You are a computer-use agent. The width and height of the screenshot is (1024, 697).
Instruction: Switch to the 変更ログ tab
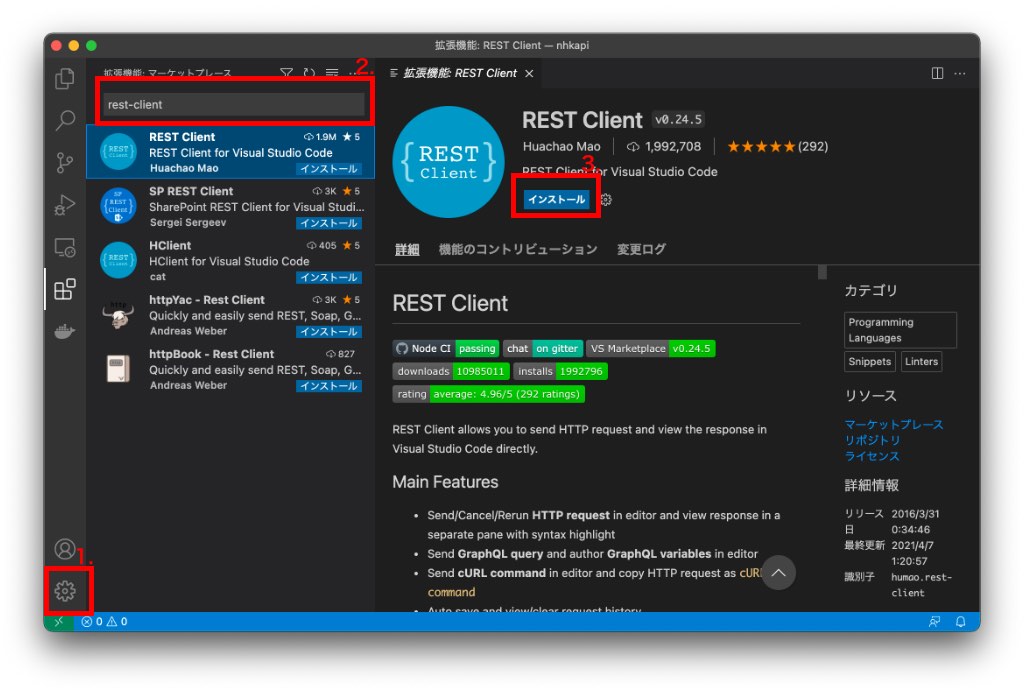pos(641,249)
